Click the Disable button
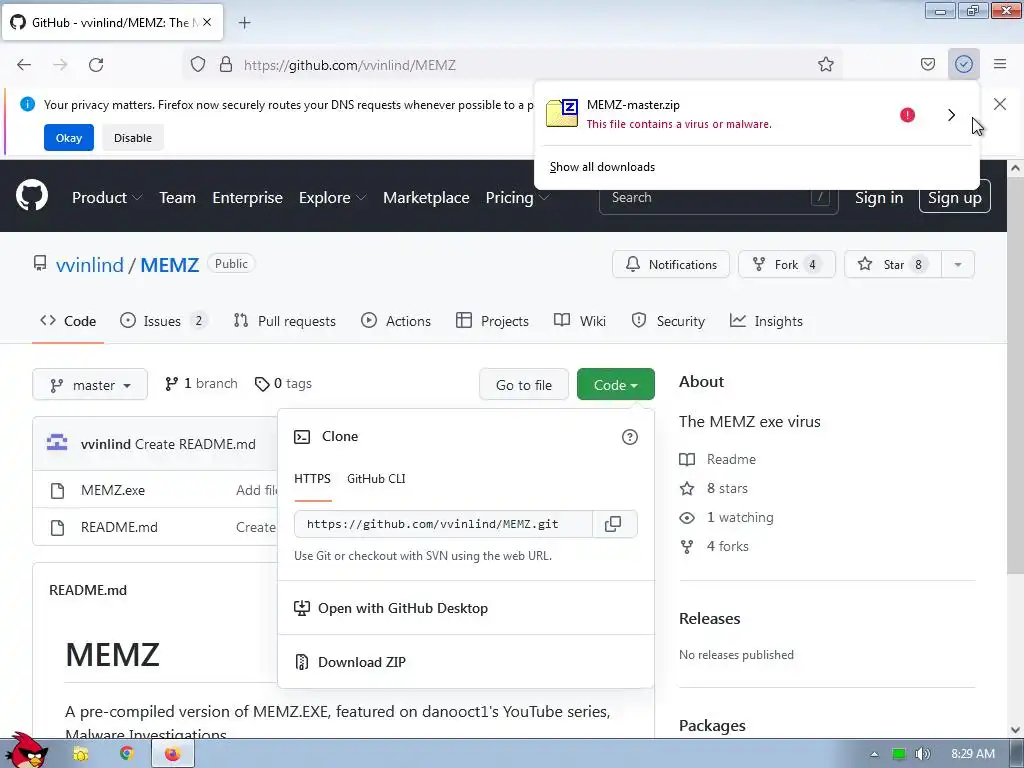 tap(133, 138)
